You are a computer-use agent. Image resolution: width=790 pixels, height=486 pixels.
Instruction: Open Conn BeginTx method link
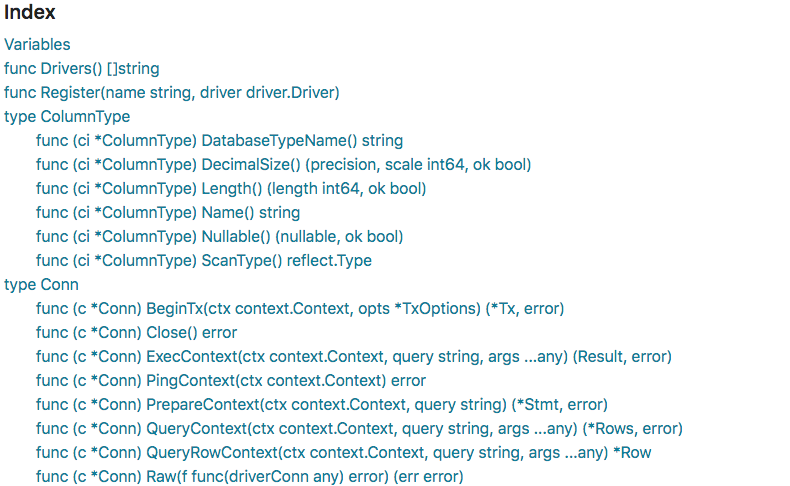point(300,309)
